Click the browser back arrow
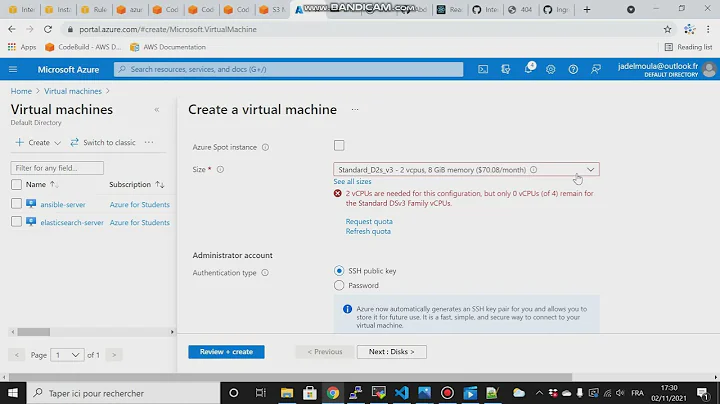This screenshot has height=404, width=720. tap(11, 29)
